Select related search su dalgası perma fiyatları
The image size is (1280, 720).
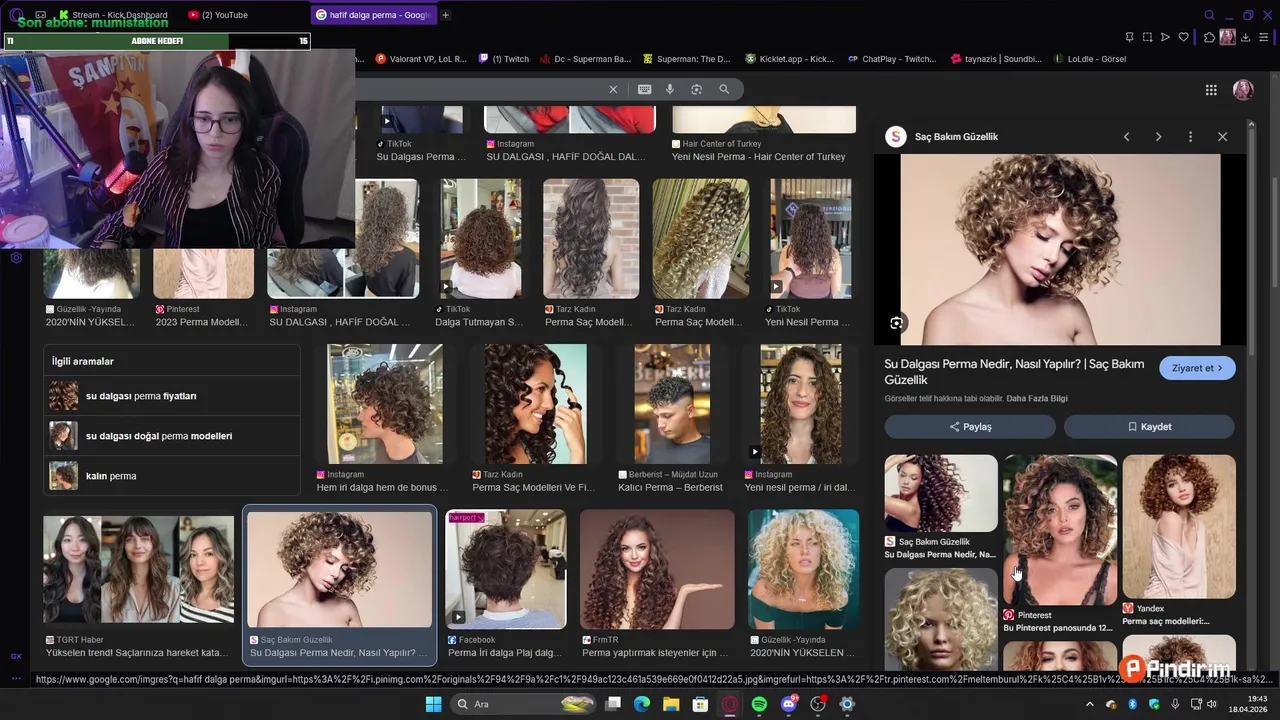pos(172,396)
